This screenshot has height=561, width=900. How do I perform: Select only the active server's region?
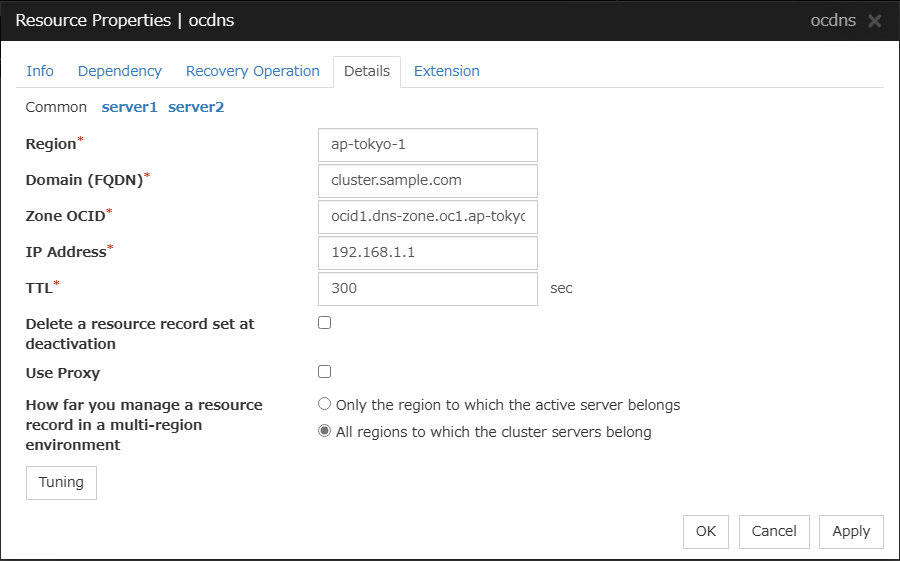click(x=324, y=405)
